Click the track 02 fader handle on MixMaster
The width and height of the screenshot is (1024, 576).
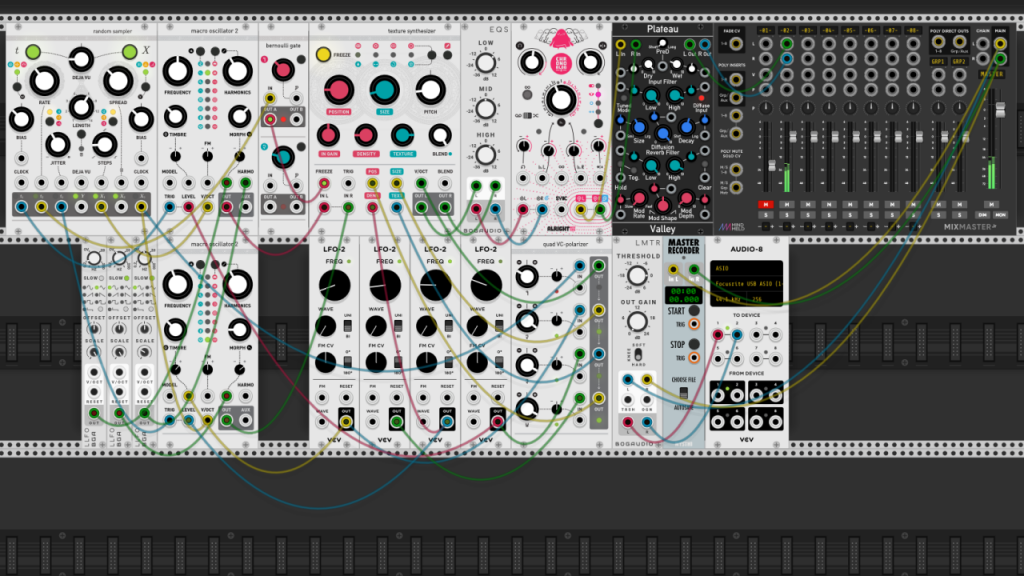tap(793, 136)
